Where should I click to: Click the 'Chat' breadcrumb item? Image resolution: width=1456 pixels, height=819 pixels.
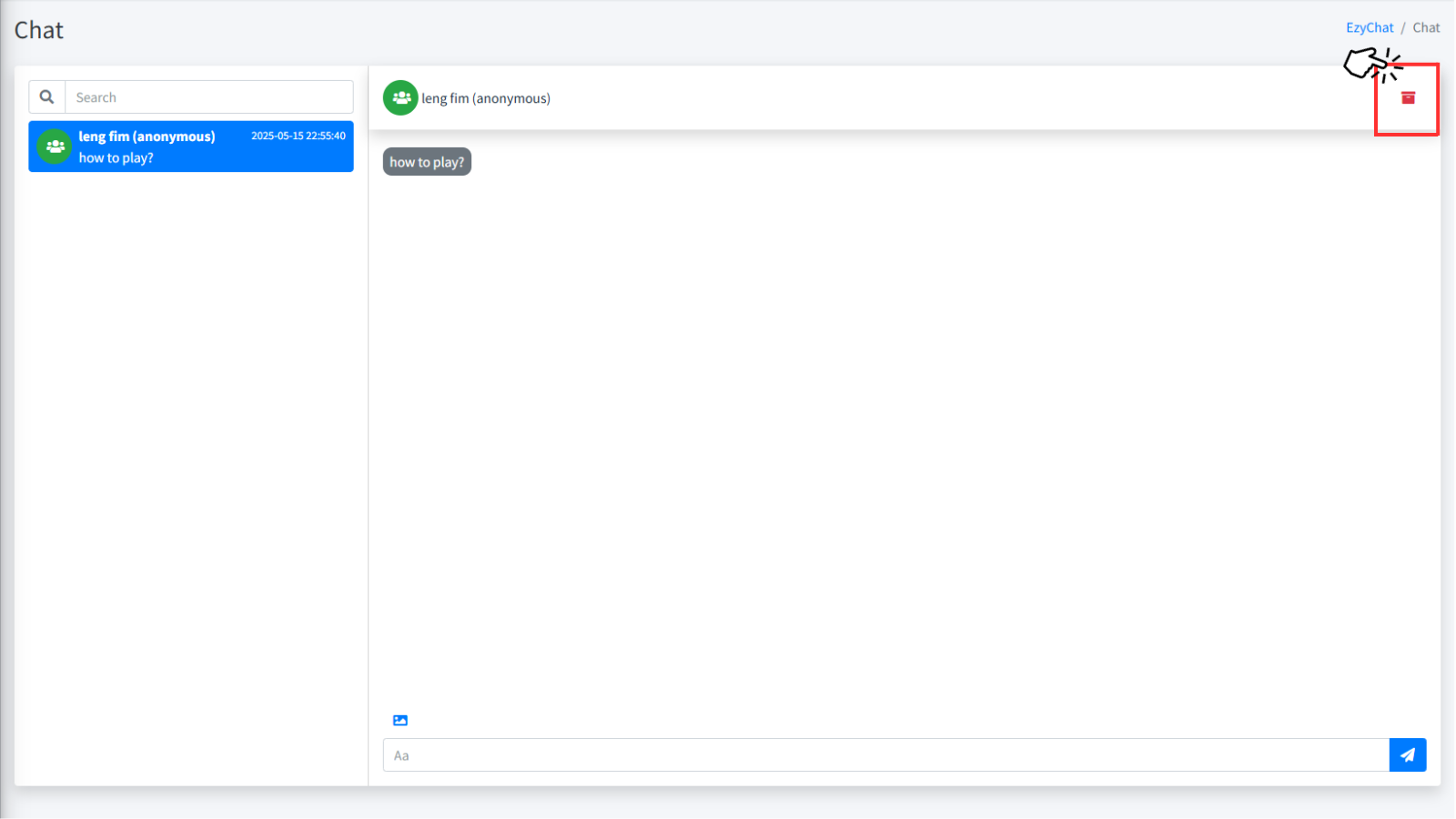click(1426, 28)
